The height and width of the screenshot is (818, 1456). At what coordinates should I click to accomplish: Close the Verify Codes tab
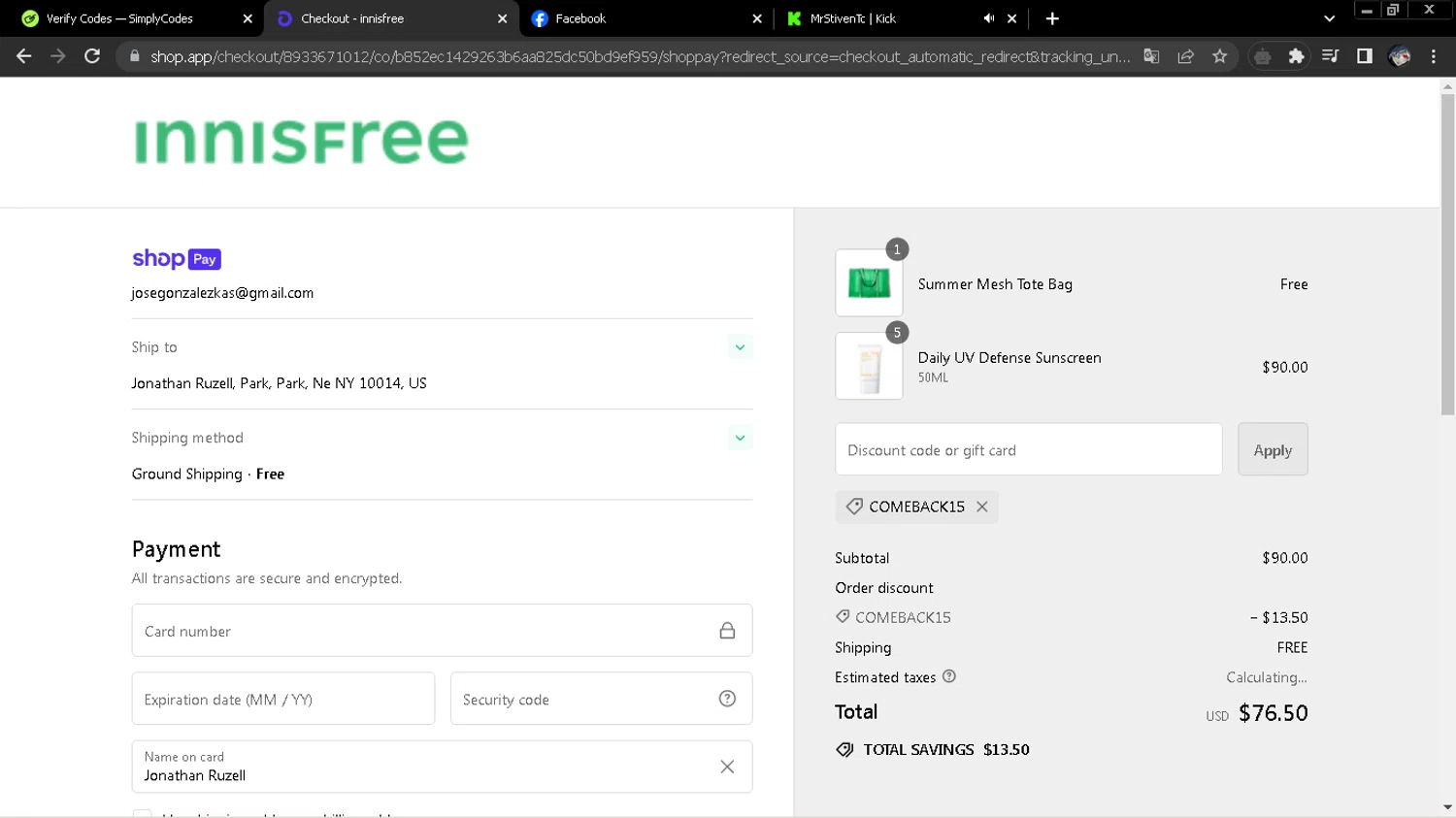tap(248, 18)
